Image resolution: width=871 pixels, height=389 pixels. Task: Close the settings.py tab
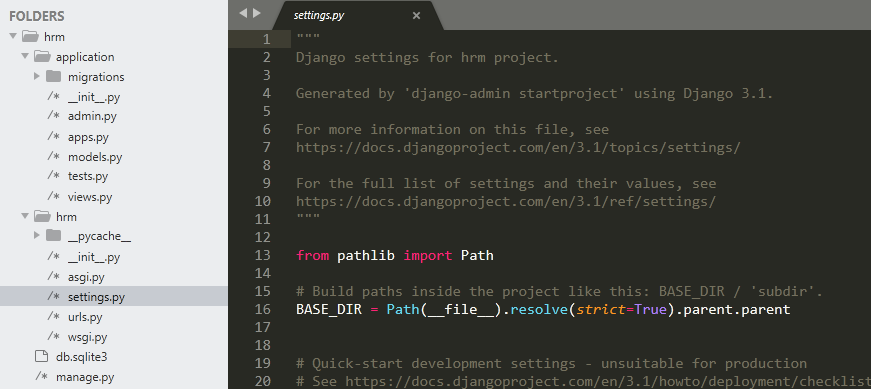[416, 16]
